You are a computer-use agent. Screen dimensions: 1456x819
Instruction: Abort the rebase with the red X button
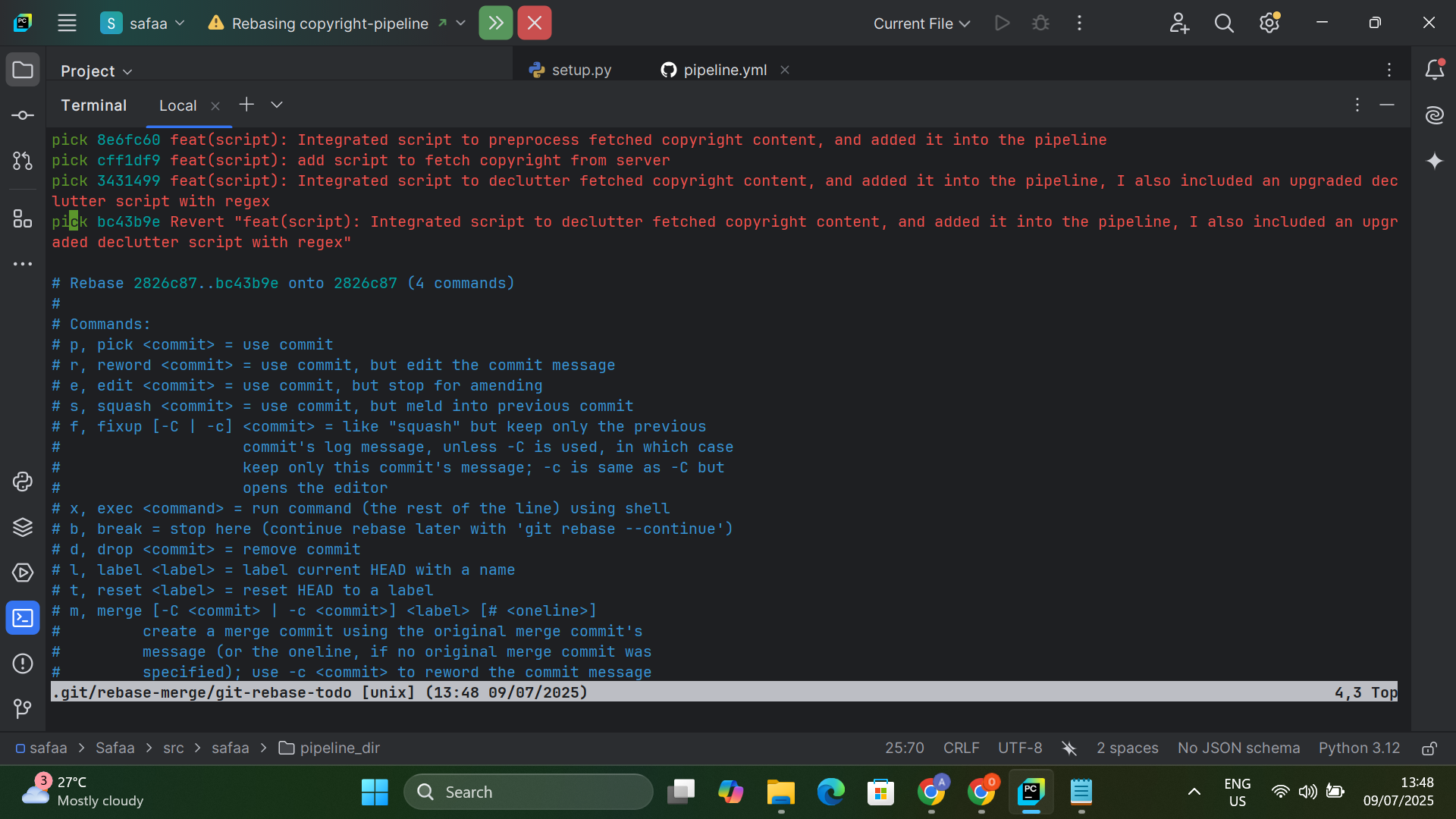pos(535,23)
